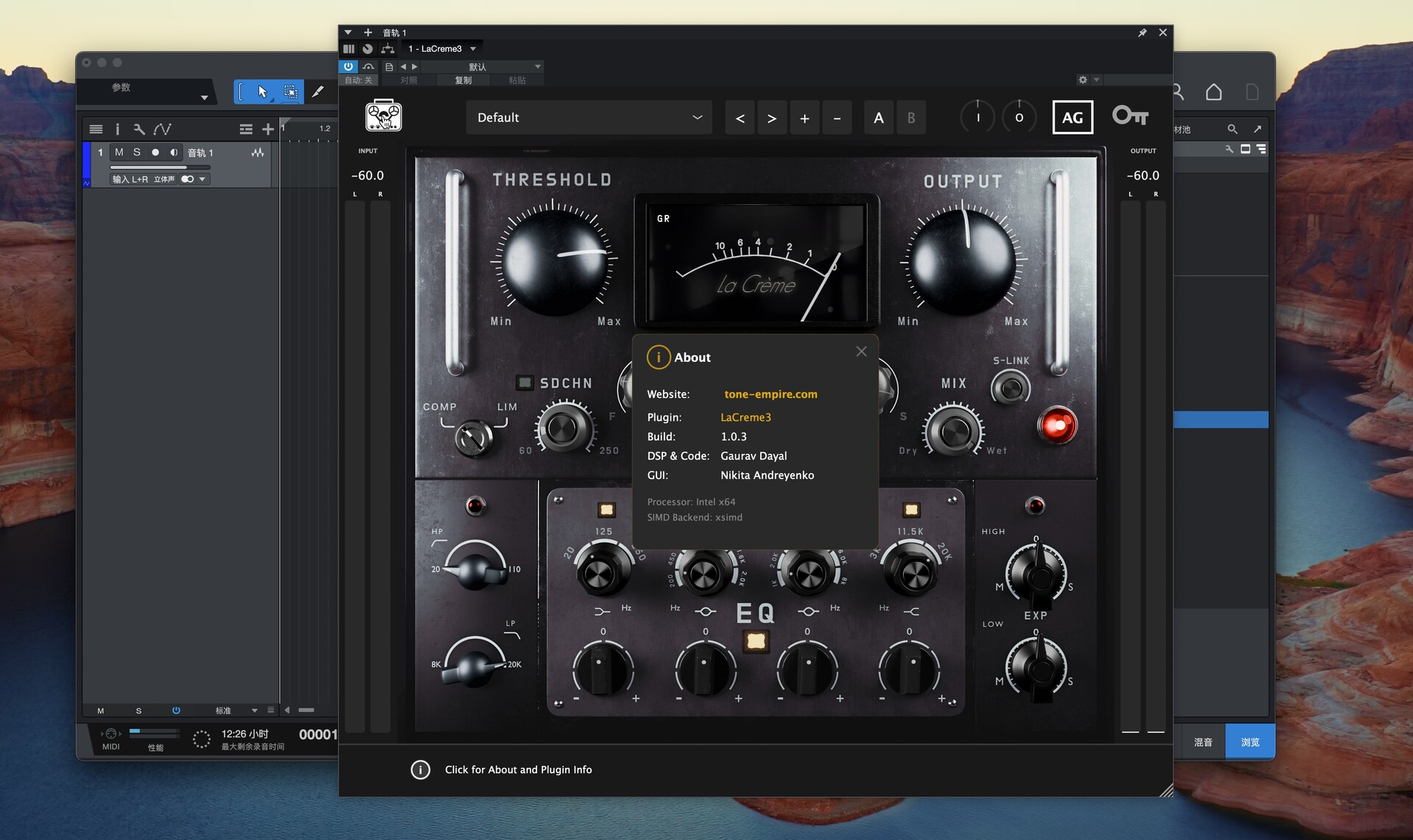The width and height of the screenshot is (1413, 840).
Task: Click the tape reel Tone Empire logo
Action: tap(383, 116)
